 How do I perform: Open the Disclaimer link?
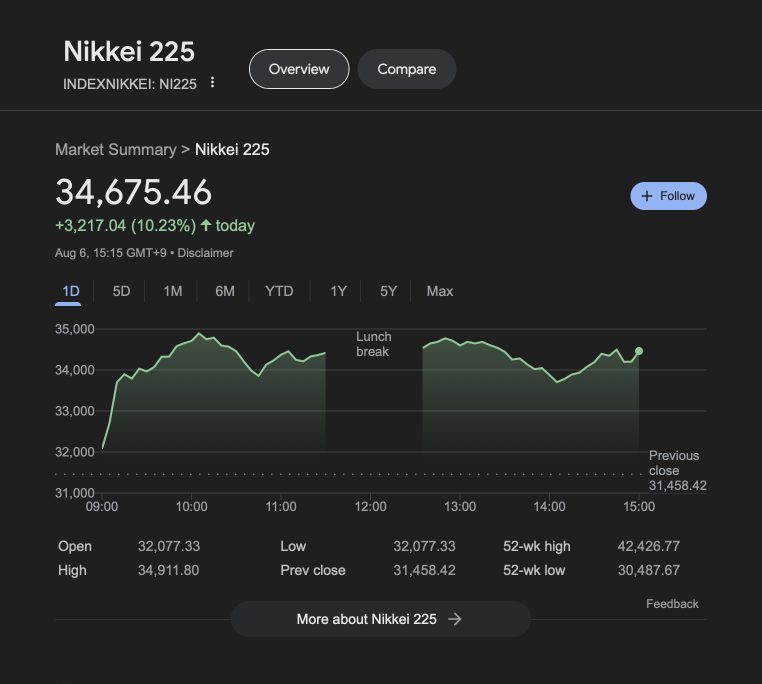205,253
